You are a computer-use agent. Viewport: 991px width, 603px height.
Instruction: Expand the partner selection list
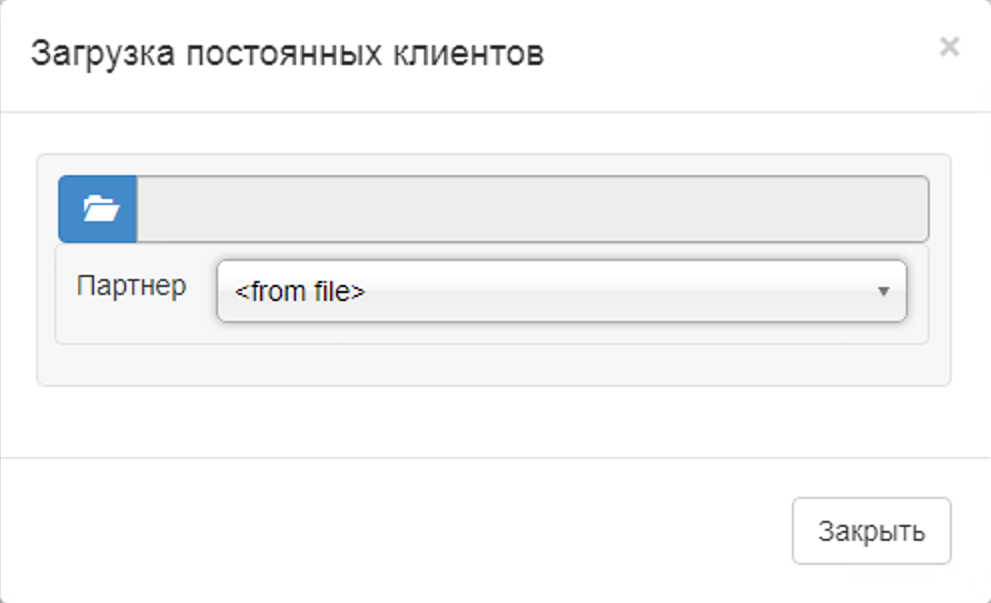(561, 292)
